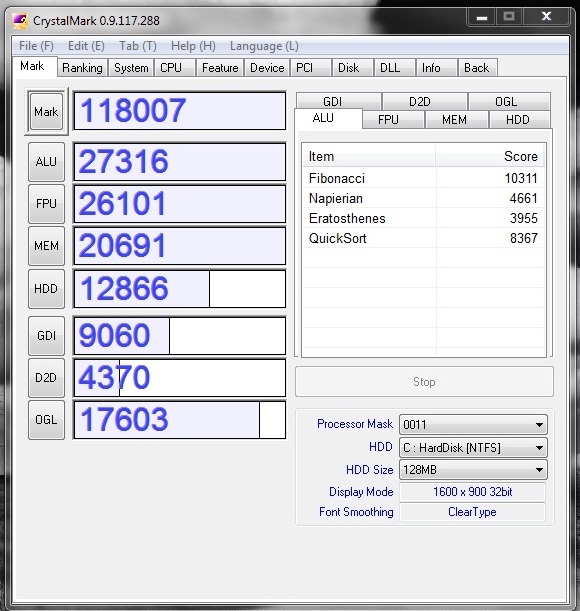
Task: Run the HDD benchmark button
Action: point(46,289)
